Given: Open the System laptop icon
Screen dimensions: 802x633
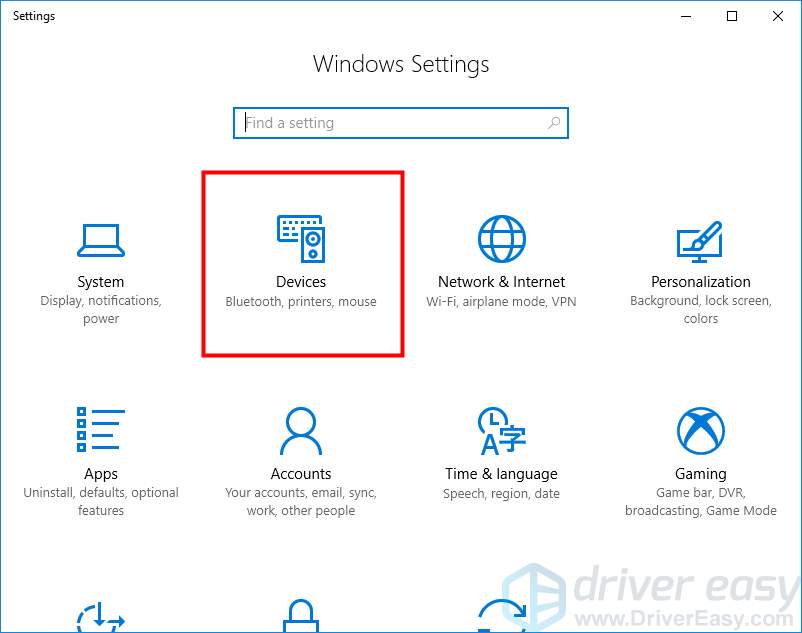Looking at the screenshot, I should pyautogui.click(x=101, y=240).
